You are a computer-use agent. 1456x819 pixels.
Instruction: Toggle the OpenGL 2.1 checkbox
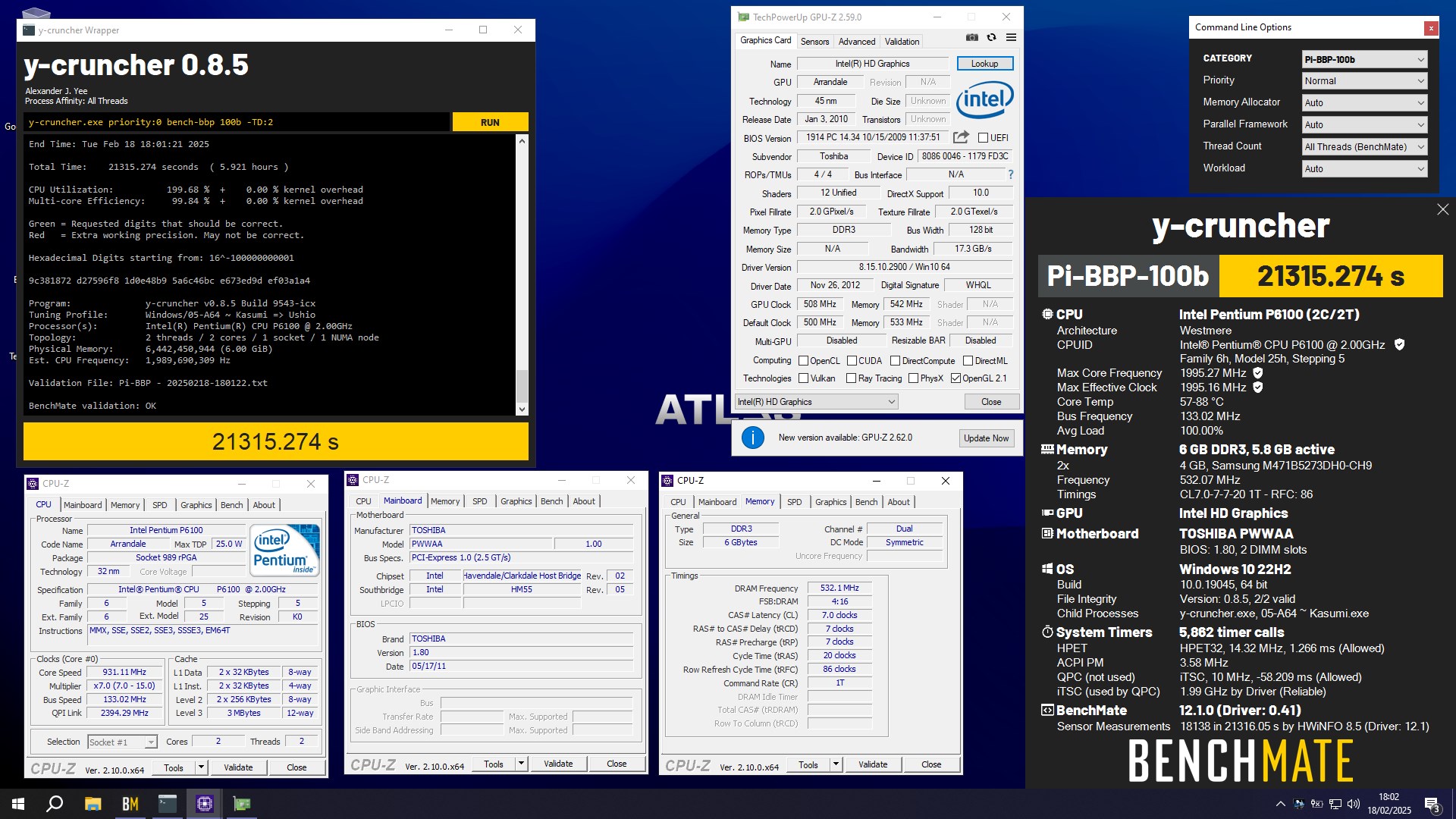click(x=955, y=378)
